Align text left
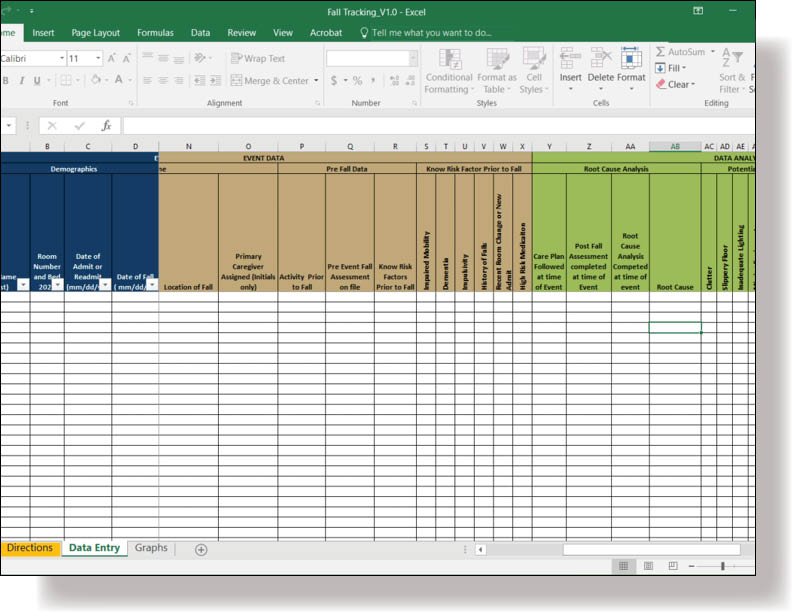This screenshot has height=612, width=792. click(x=147, y=80)
